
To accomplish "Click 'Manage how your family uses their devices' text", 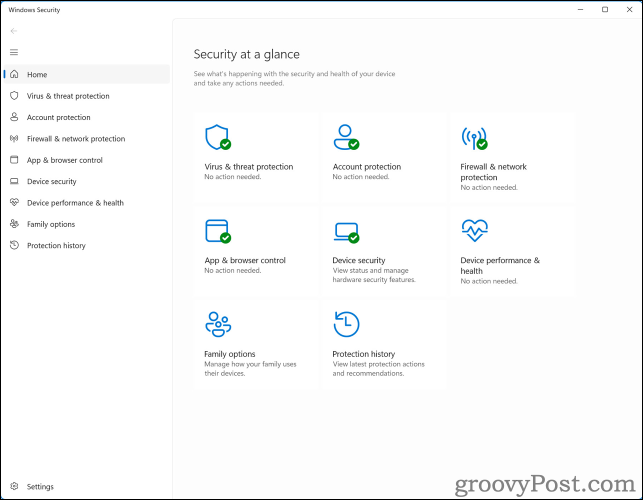I will click(250, 368).
